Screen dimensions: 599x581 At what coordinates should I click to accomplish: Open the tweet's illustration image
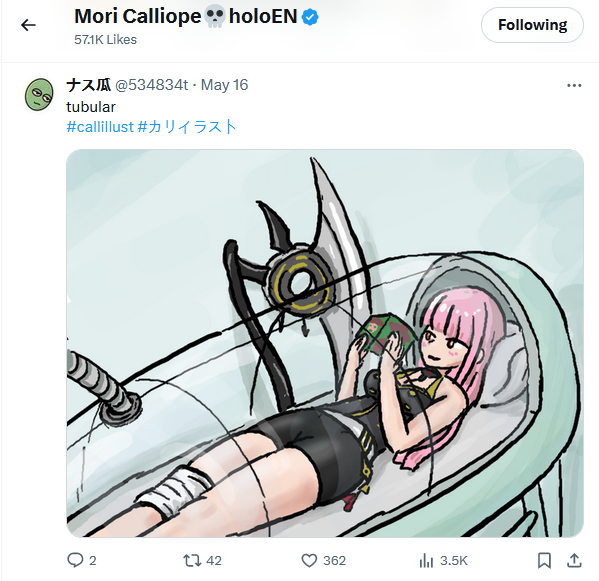[x=325, y=343]
